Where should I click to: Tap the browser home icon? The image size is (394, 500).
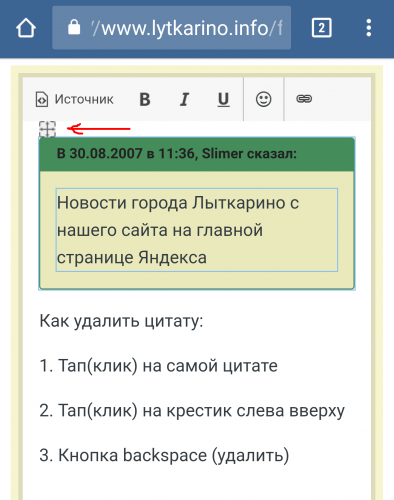click(x=26, y=28)
